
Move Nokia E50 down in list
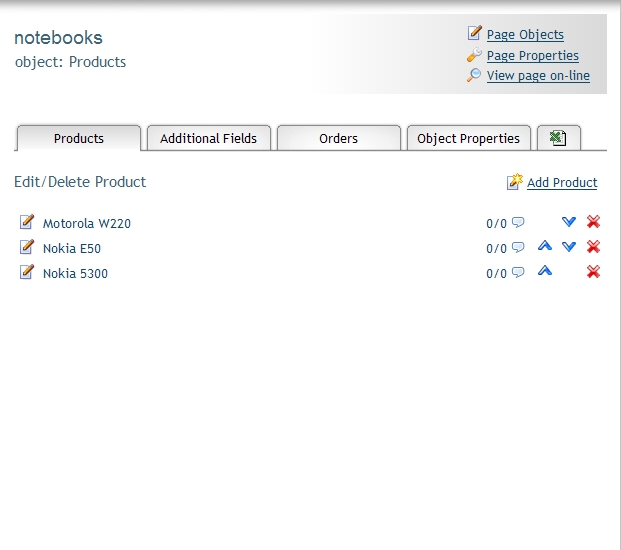pyautogui.click(x=569, y=247)
